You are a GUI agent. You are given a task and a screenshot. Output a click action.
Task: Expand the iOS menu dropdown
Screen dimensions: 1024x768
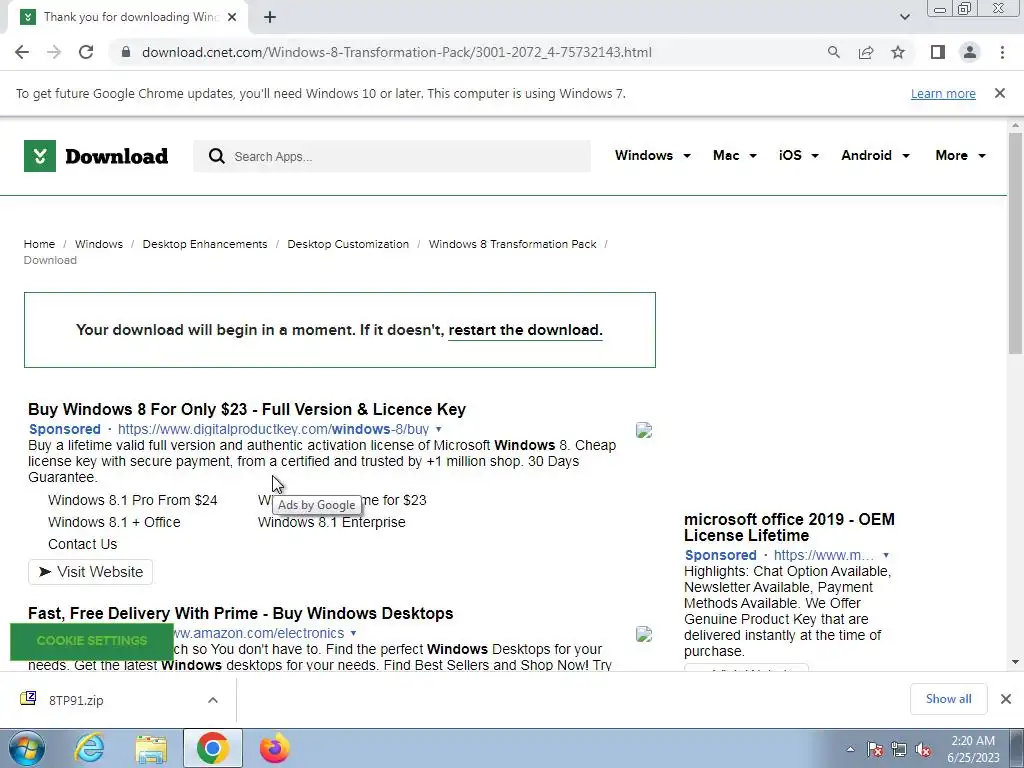(x=799, y=155)
